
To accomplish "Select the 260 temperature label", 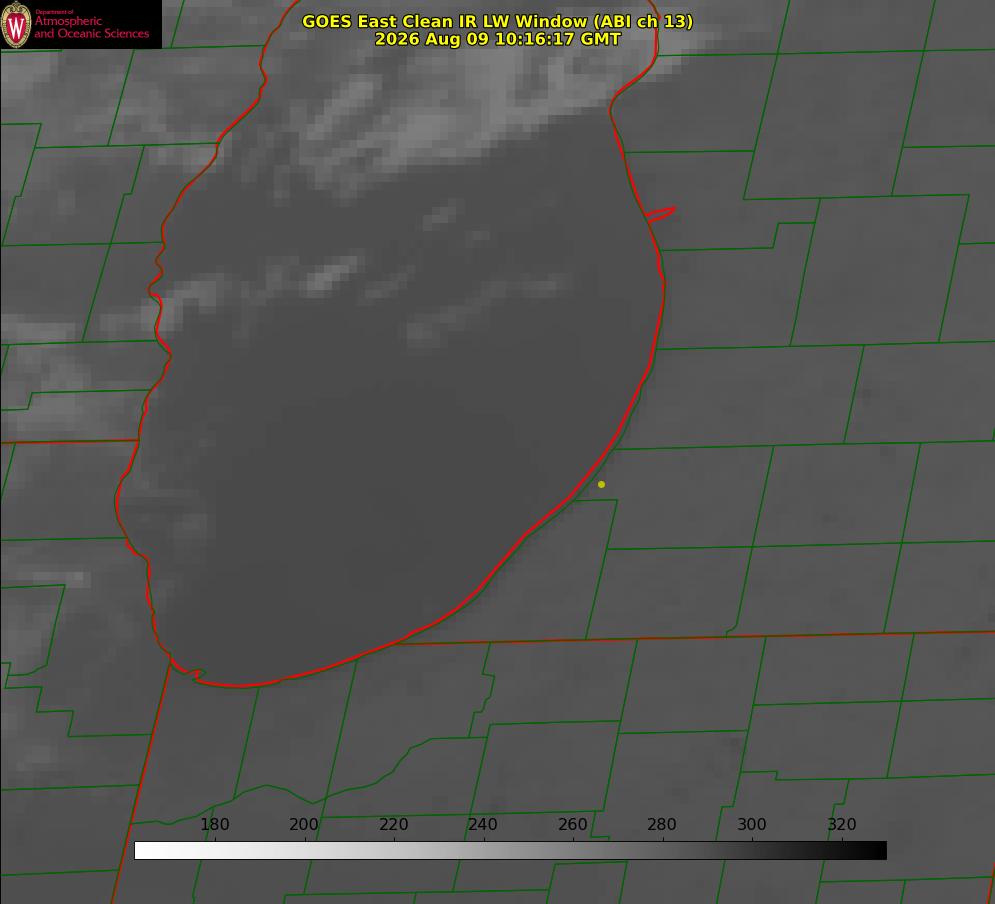I will point(572,824).
